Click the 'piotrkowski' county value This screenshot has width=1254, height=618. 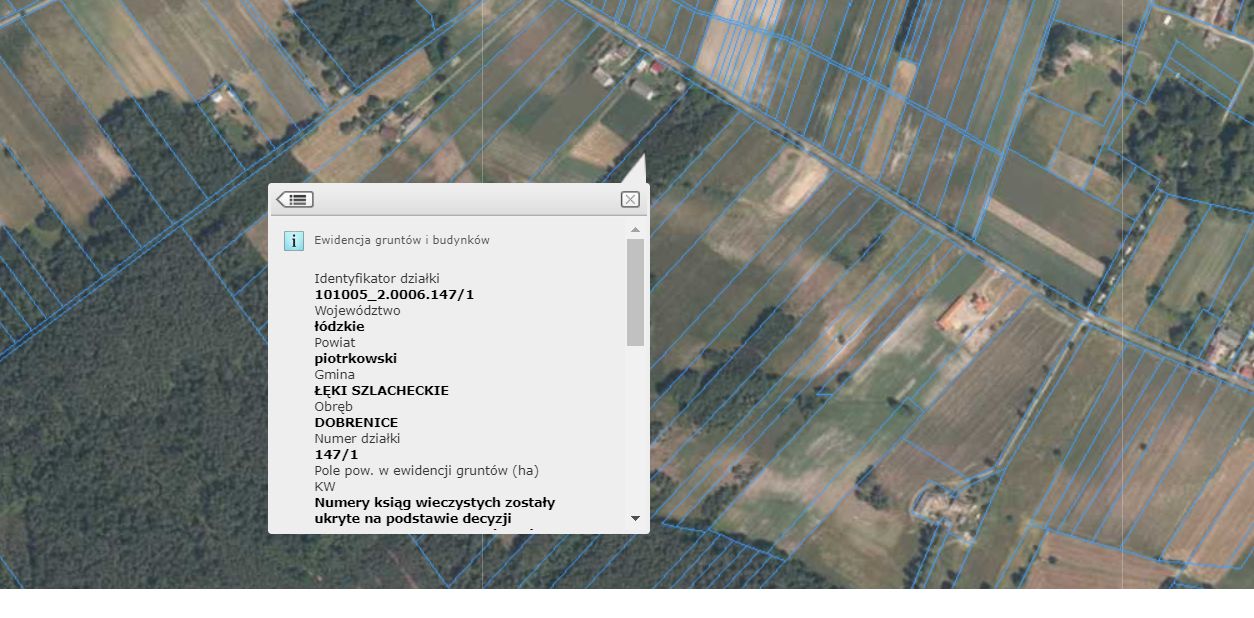356,358
